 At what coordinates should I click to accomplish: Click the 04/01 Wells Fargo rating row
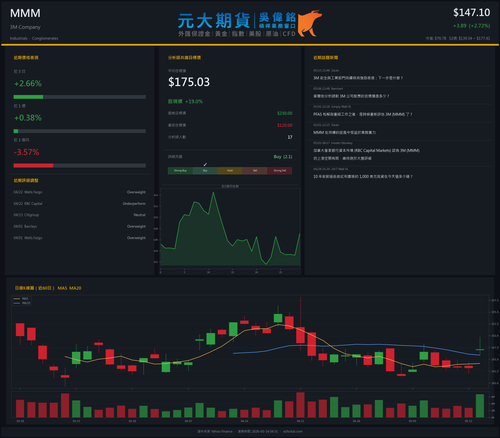pyautogui.click(x=80, y=238)
